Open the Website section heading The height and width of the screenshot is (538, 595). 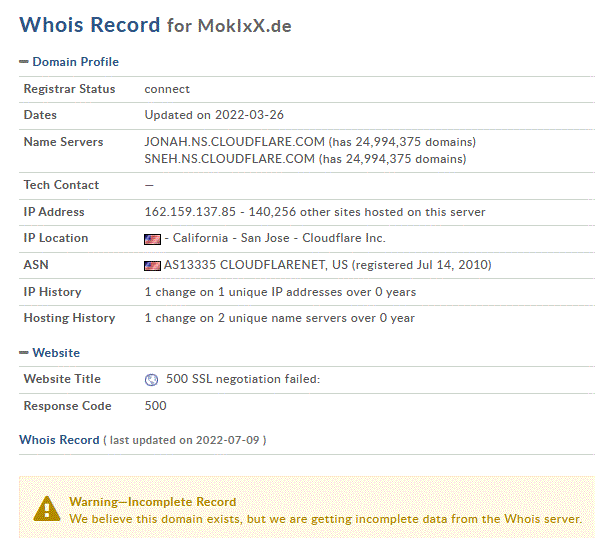click(x=56, y=353)
